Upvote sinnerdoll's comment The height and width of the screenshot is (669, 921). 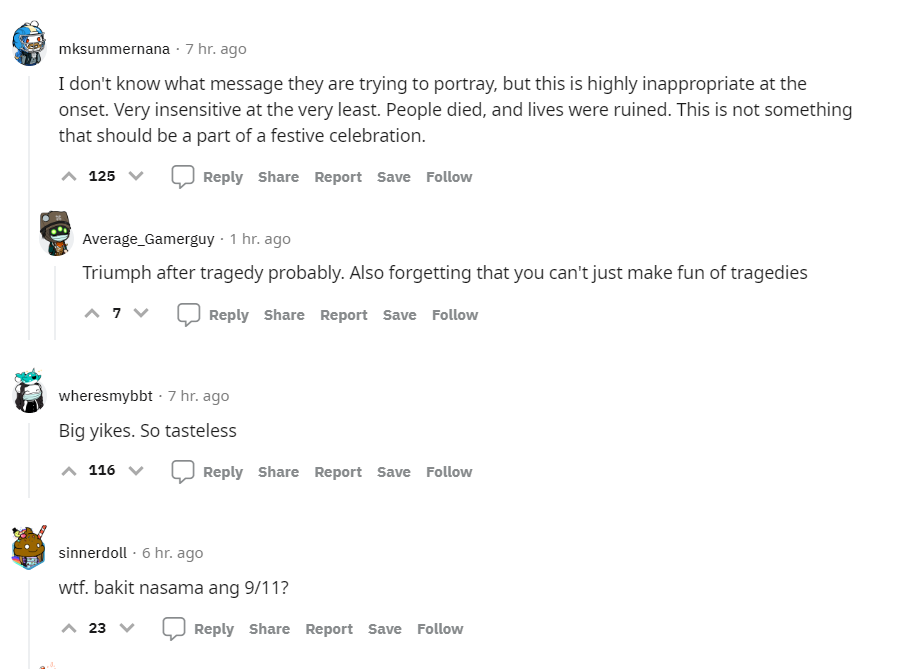pos(69,628)
